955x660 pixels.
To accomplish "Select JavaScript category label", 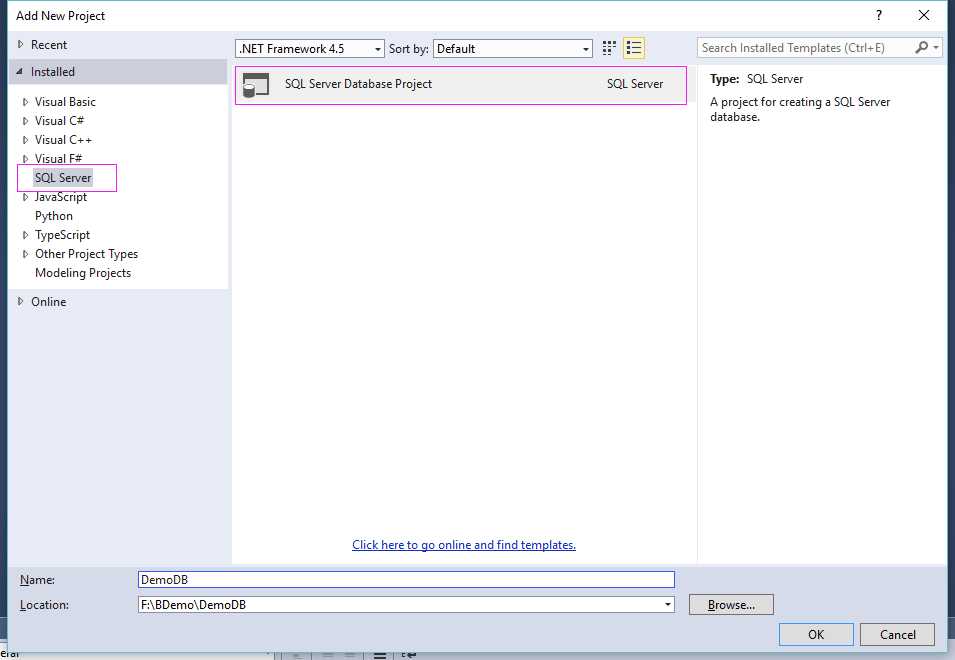I will (x=60, y=197).
